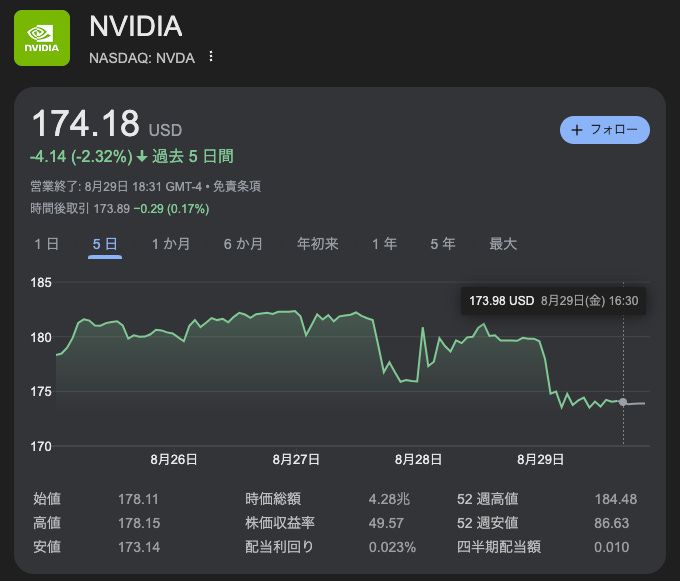Click the 始値 value 178.11
The height and width of the screenshot is (581, 680).
point(138,499)
